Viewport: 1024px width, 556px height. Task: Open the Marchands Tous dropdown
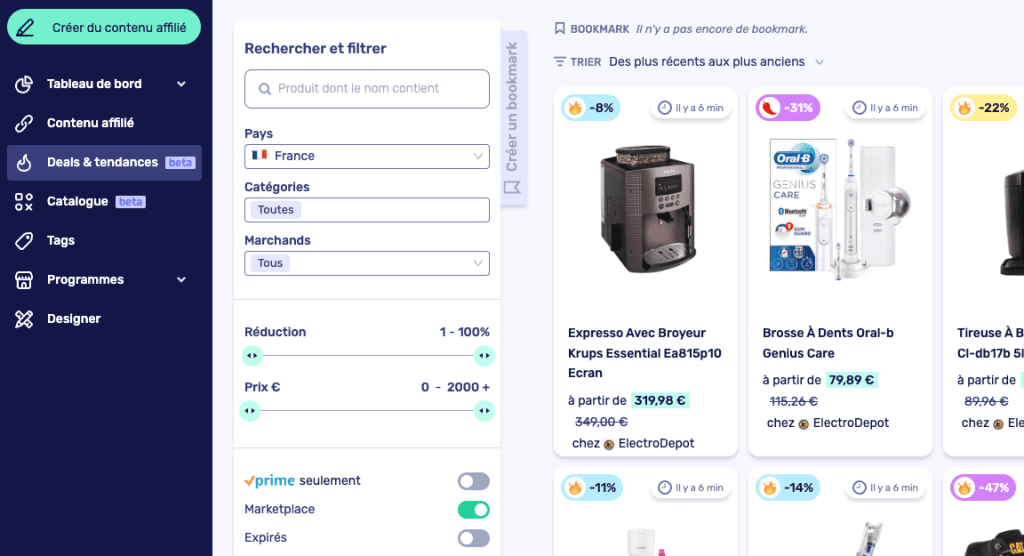coord(367,263)
